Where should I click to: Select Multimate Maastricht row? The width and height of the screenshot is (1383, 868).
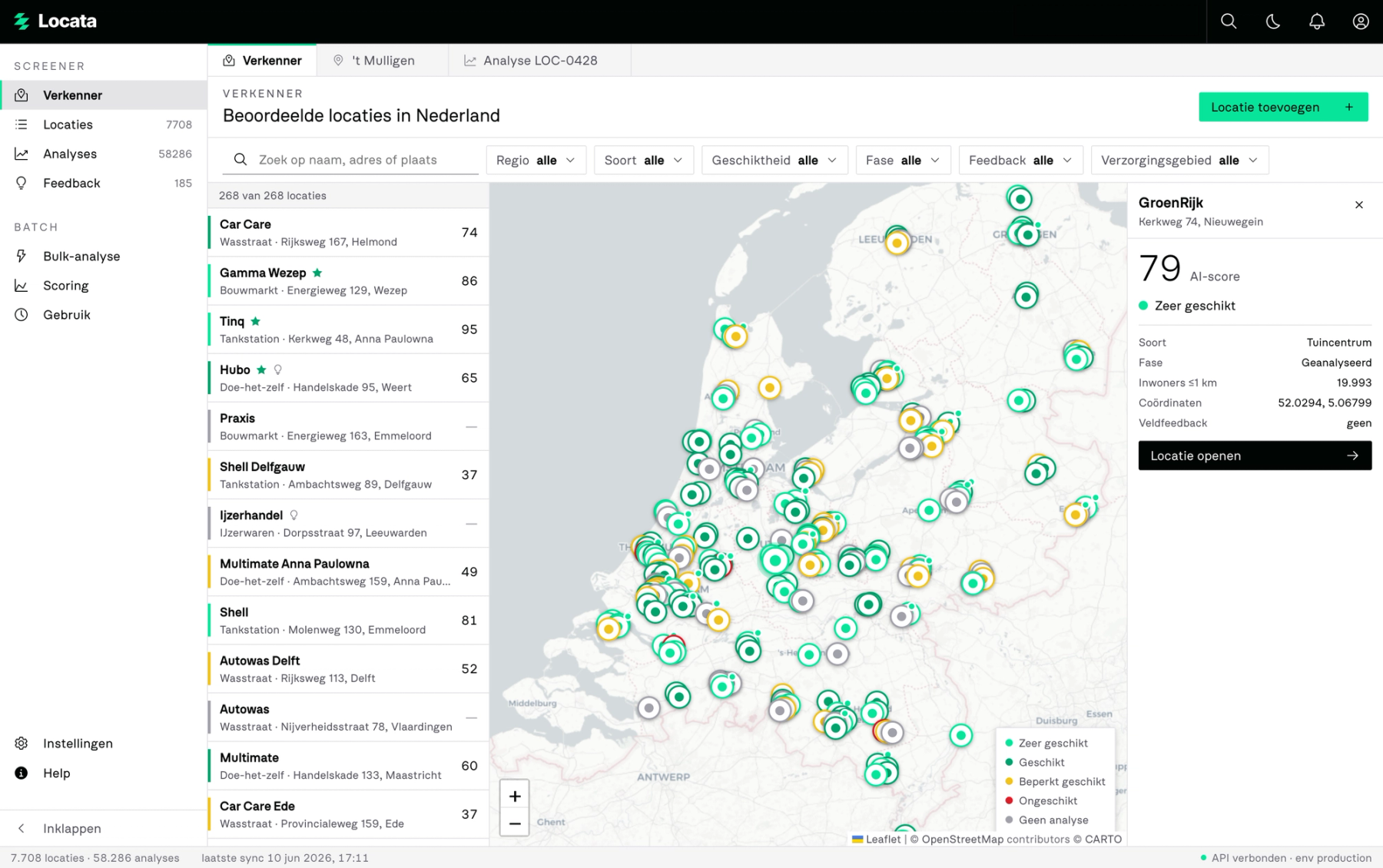(x=348, y=766)
